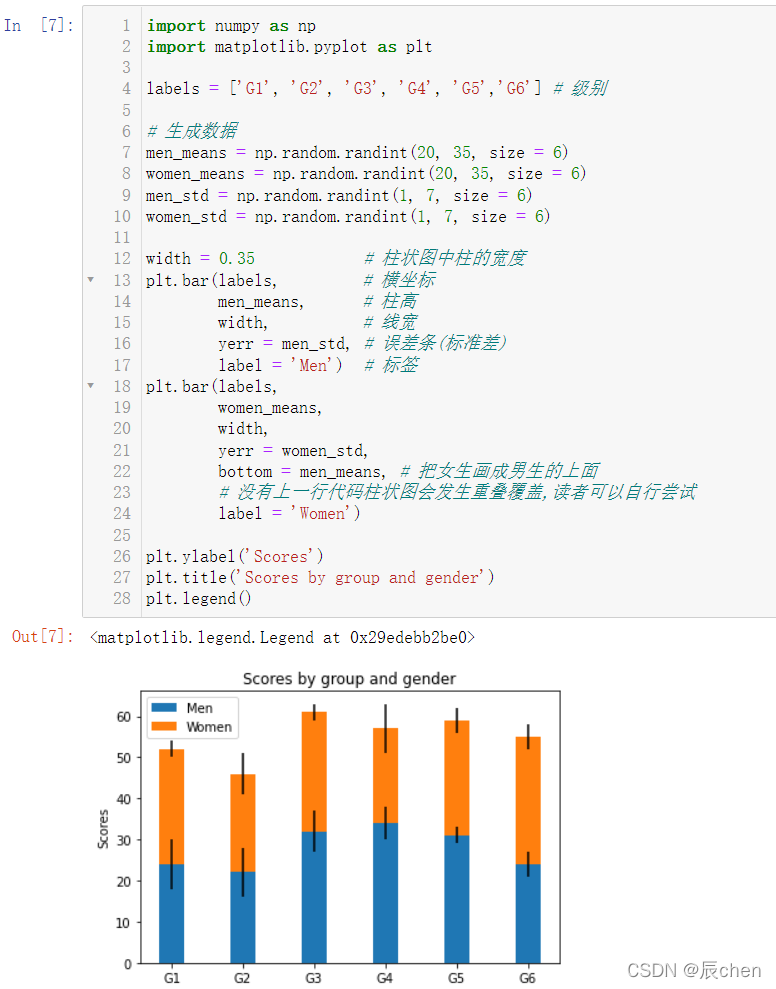
Task: Click the 'yerr = women_std,' line
Action: coord(293,450)
